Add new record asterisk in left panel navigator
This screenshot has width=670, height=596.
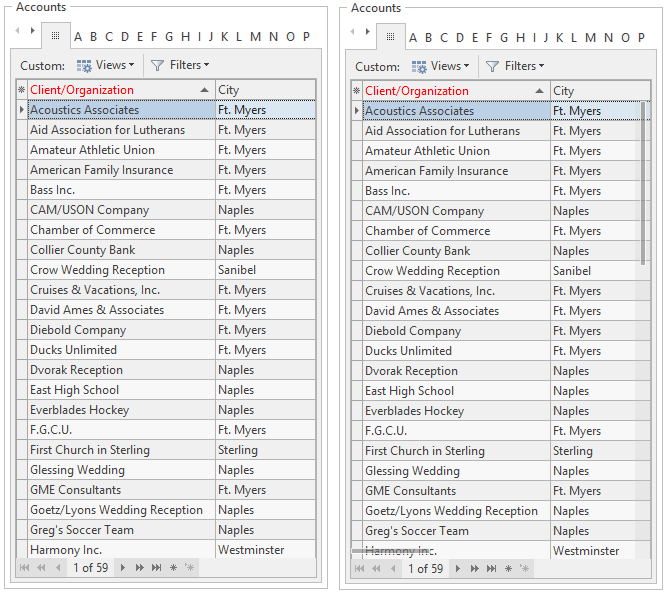click(173, 568)
